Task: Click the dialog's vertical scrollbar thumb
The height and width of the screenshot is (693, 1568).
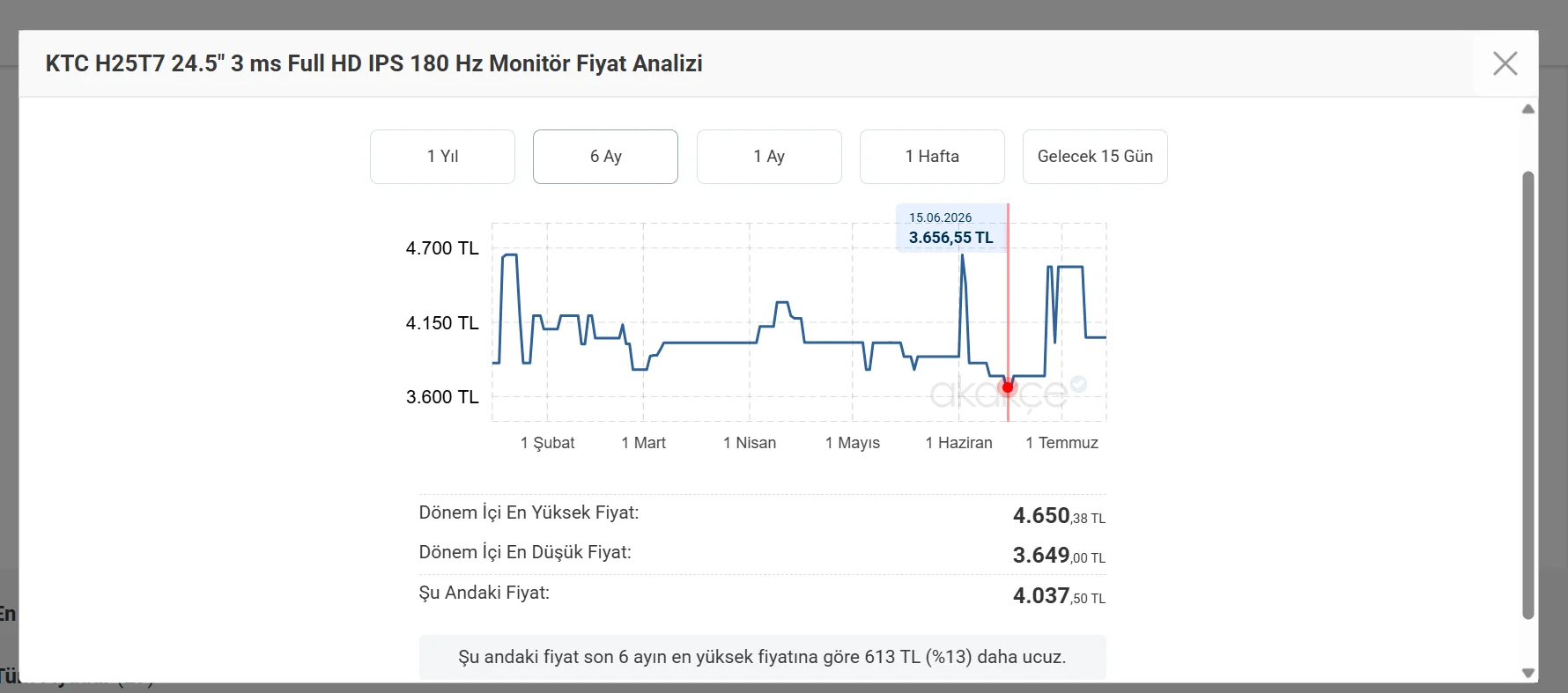Action: [x=1528, y=394]
